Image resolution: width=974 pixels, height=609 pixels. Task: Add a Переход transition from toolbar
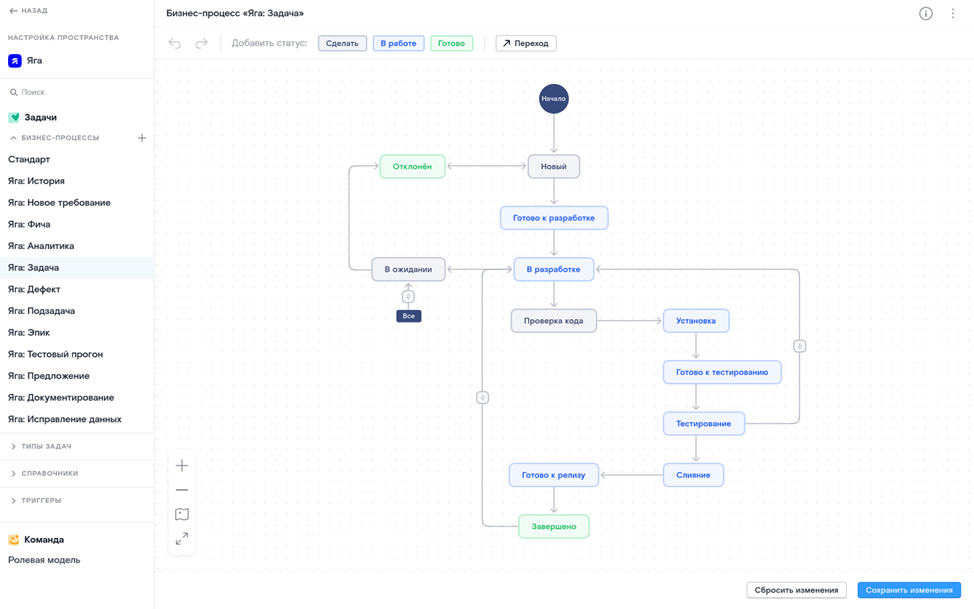tap(526, 43)
